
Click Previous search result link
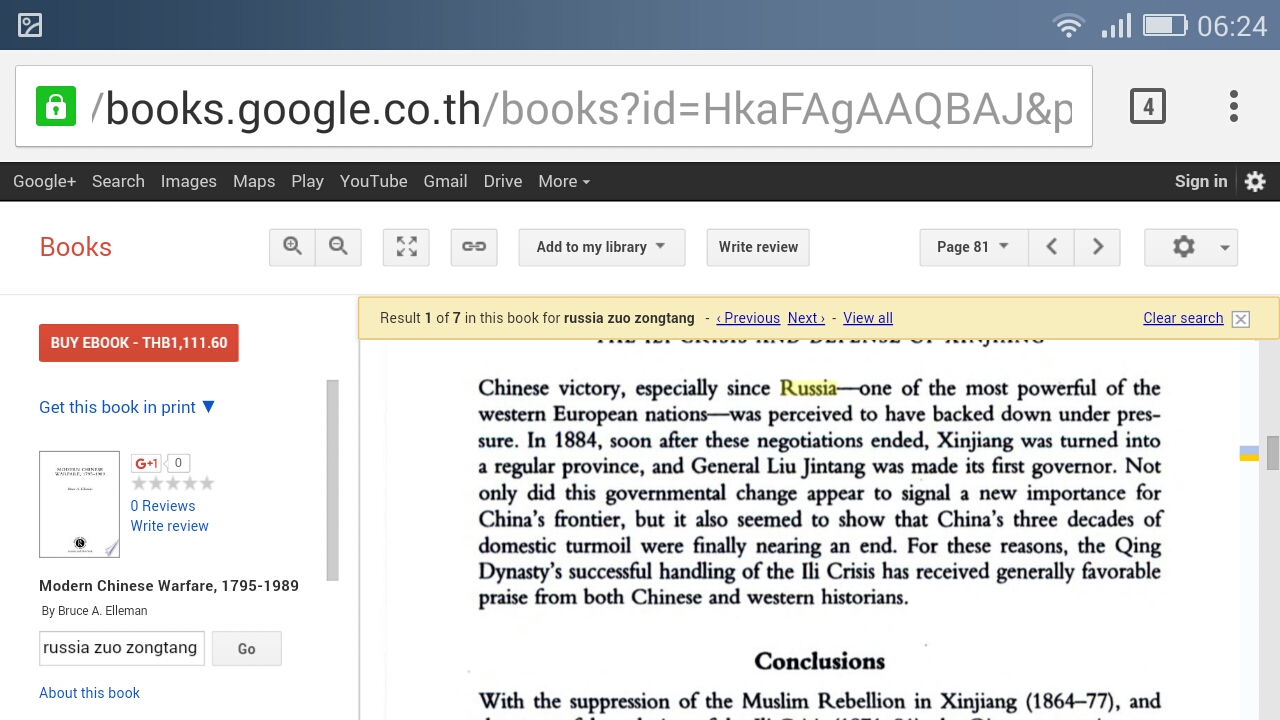[x=748, y=318]
